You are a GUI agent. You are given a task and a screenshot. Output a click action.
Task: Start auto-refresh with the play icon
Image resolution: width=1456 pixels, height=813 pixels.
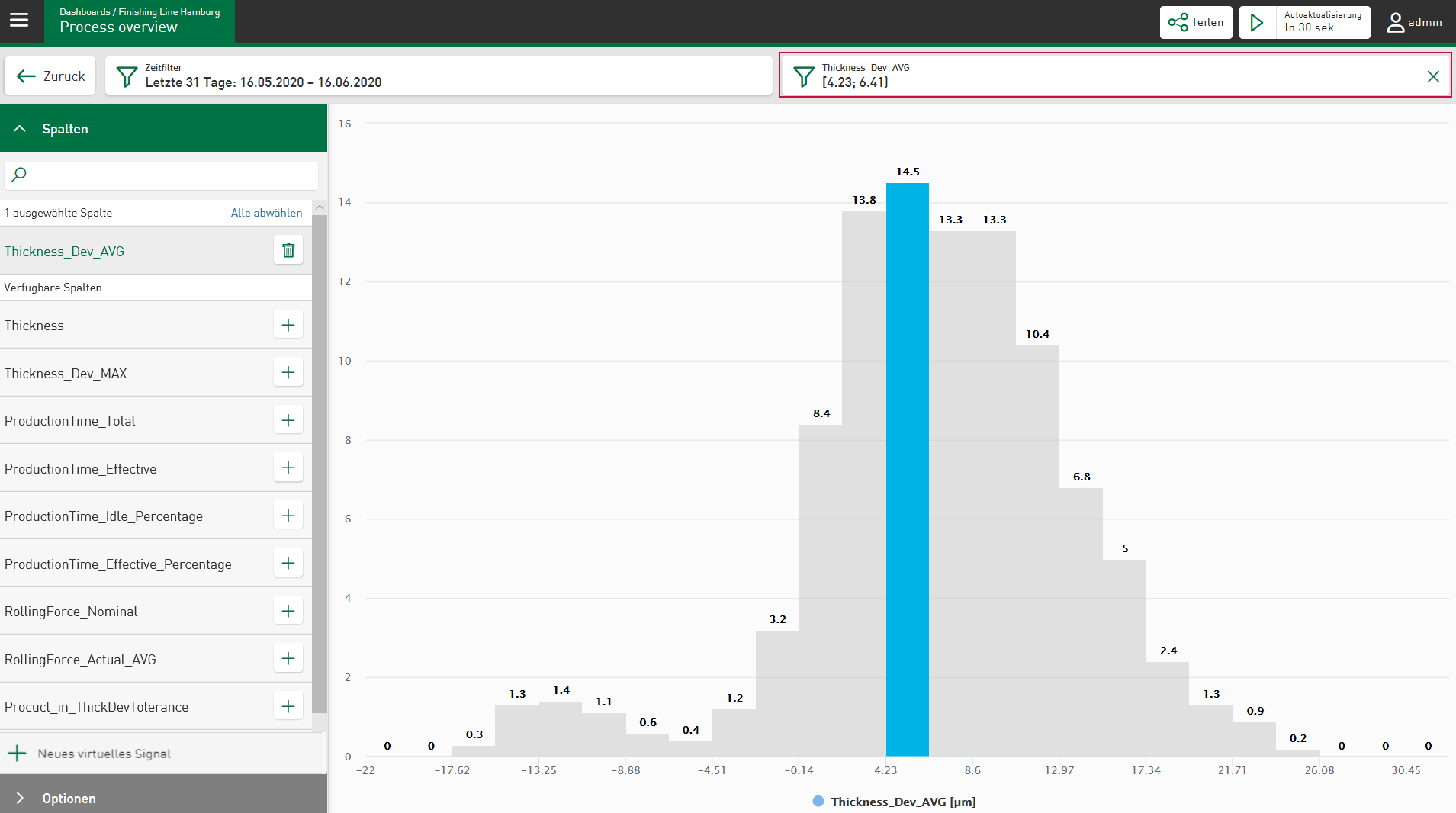1257,22
